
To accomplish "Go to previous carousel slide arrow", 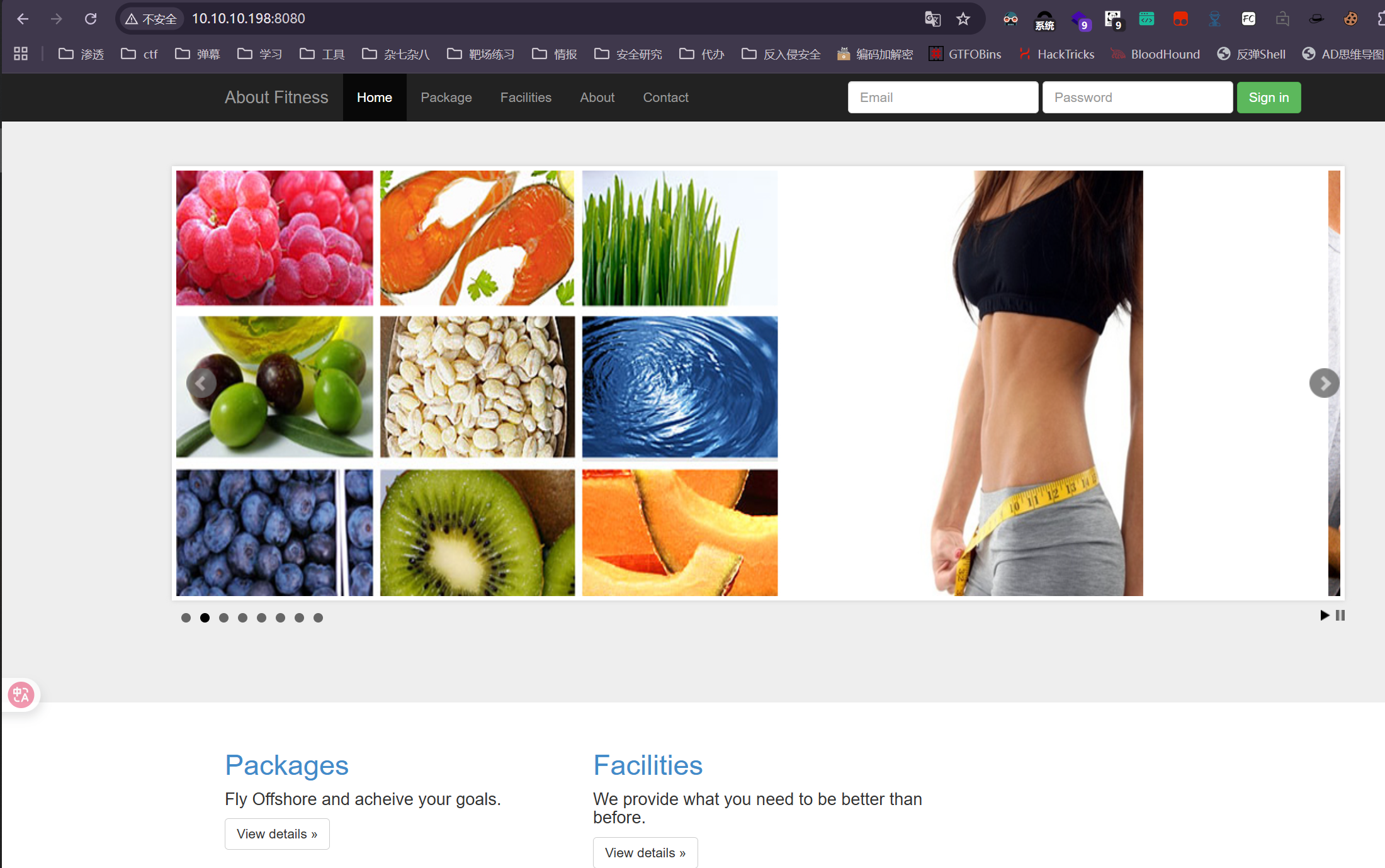I will [201, 383].
